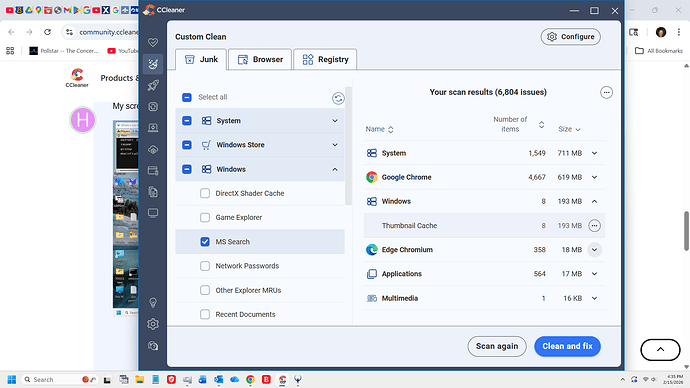
Task: Switch to the Registry tab
Action: [x=325, y=59]
